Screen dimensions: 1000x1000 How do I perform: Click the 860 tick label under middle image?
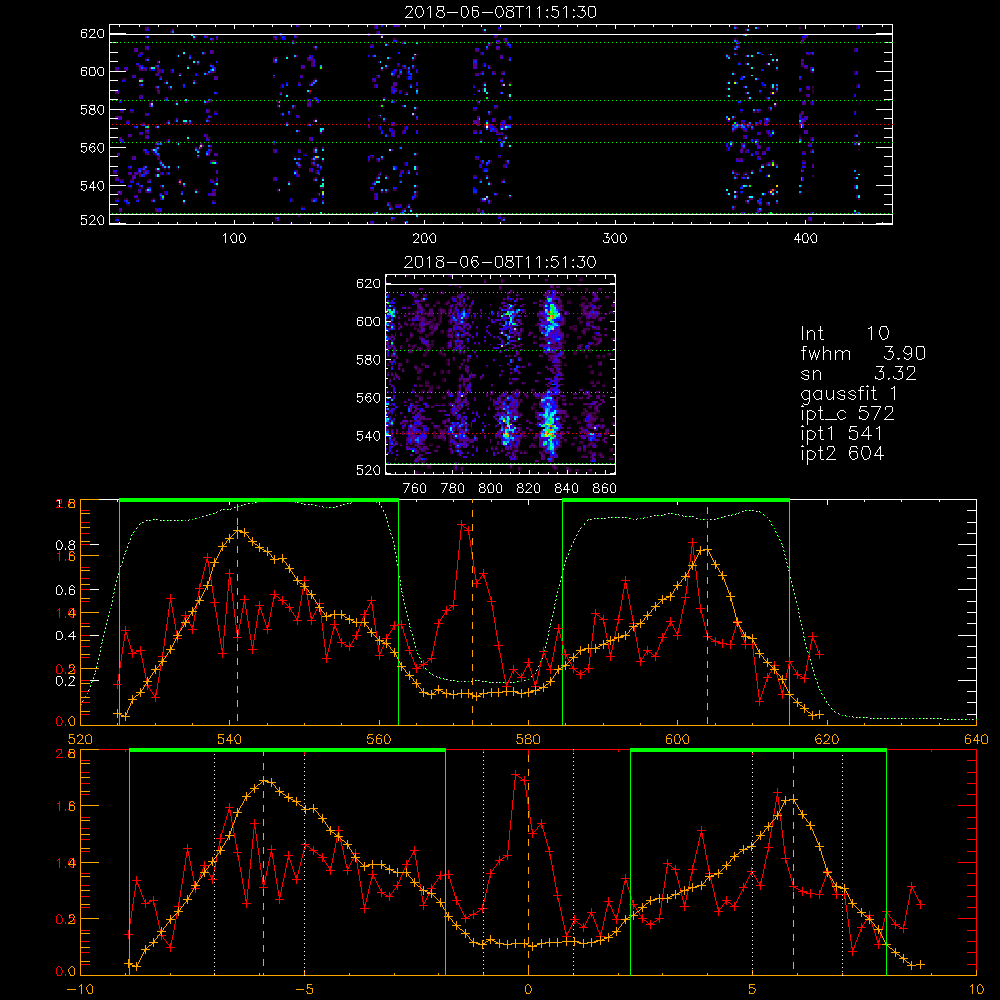tap(605, 489)
